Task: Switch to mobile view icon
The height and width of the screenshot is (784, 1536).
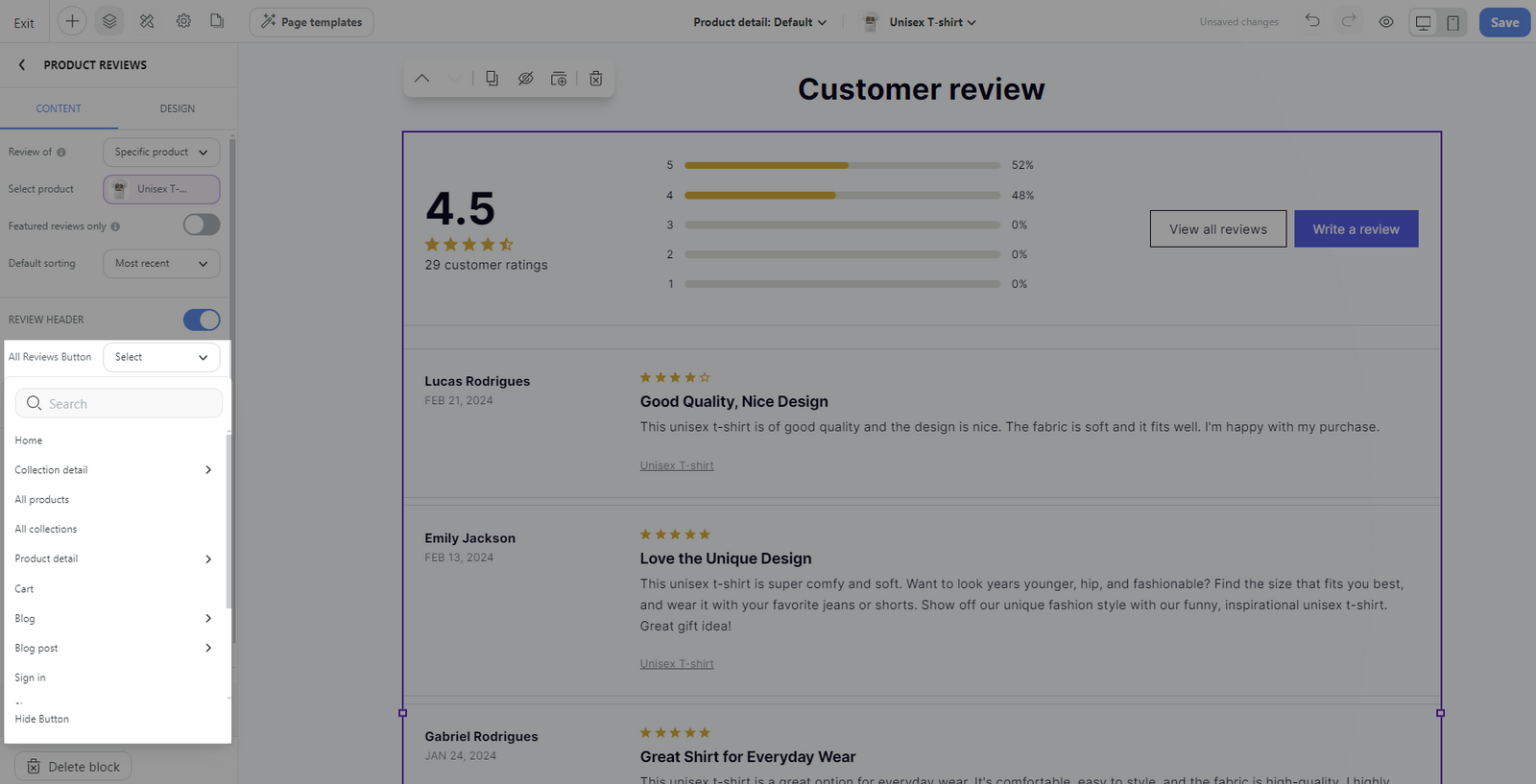Action: 1453,22
